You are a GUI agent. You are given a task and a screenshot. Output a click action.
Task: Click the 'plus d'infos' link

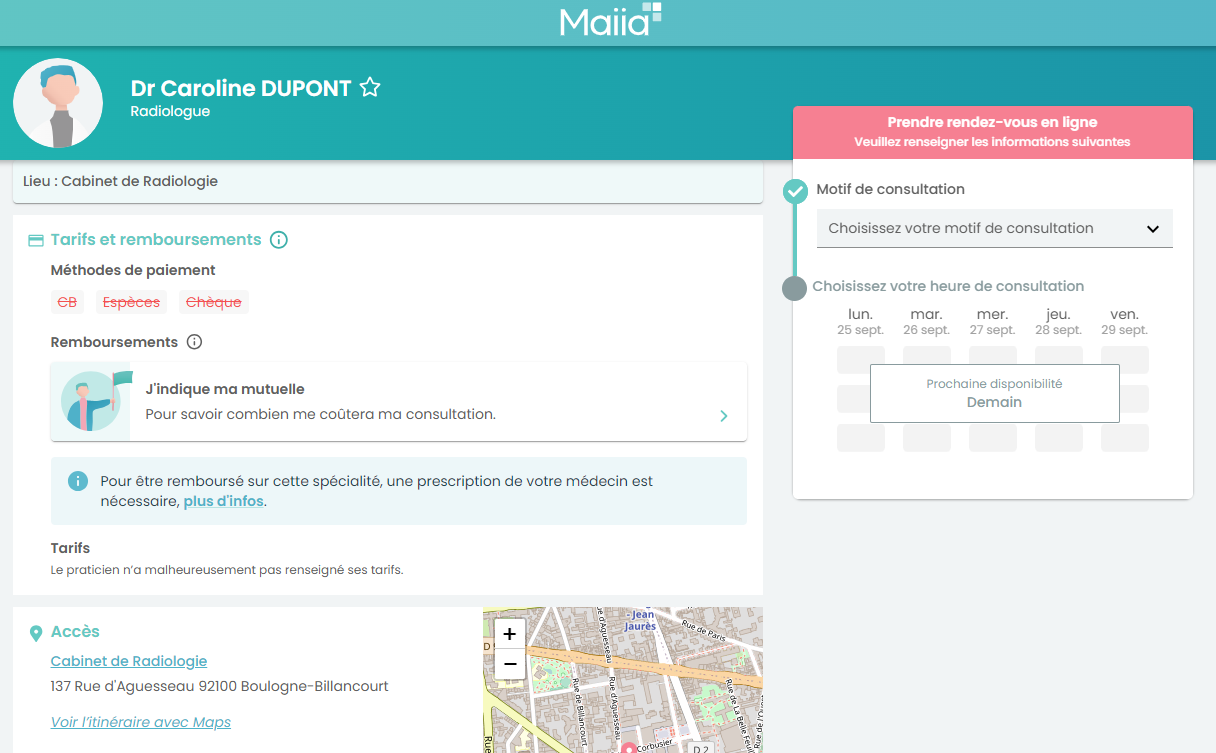click(223, 501)
